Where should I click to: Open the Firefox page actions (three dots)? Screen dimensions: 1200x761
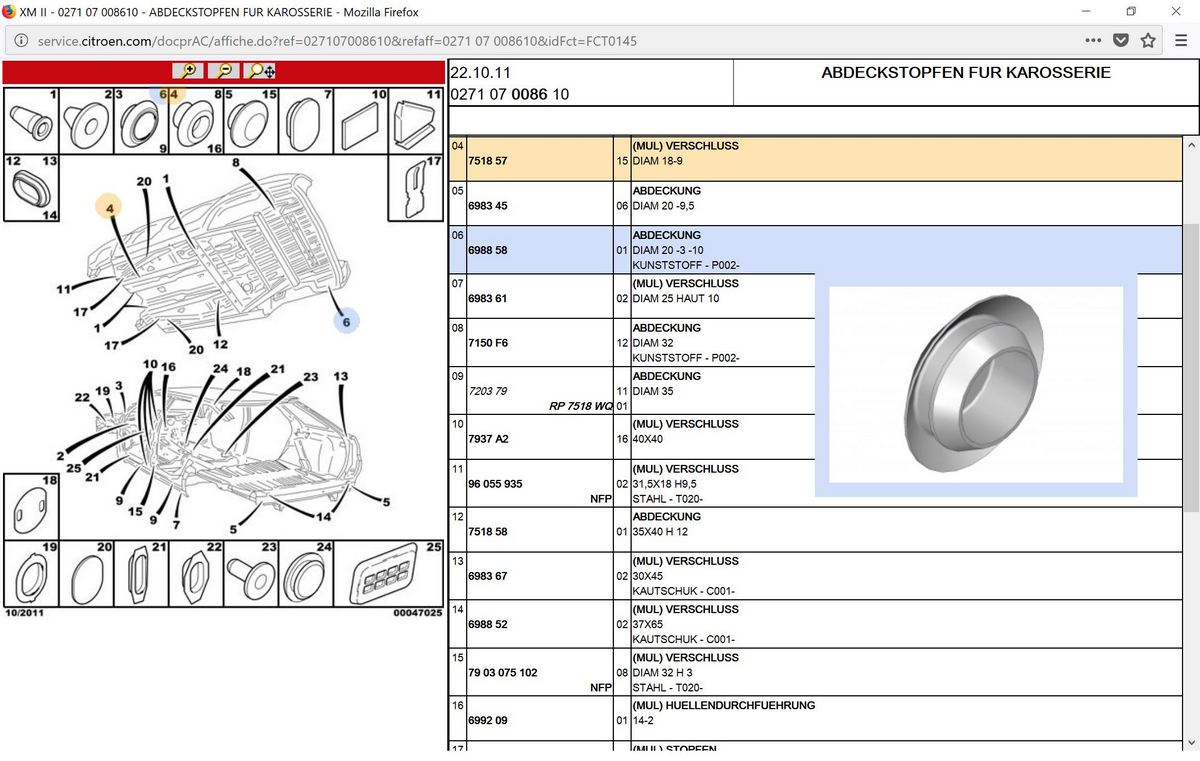click(x=1093, y=41)
